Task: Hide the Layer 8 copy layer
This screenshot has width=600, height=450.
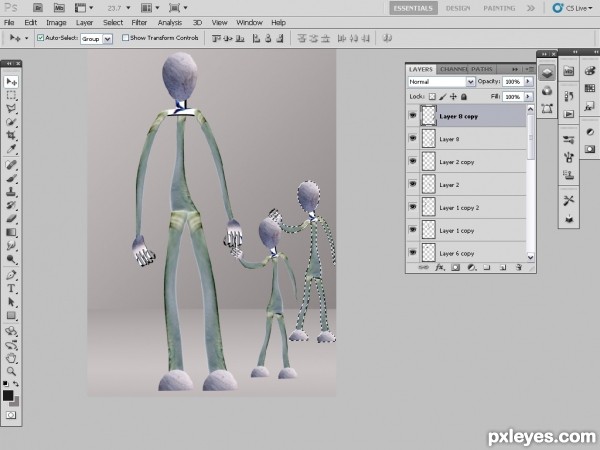Action: click(412, 115)
